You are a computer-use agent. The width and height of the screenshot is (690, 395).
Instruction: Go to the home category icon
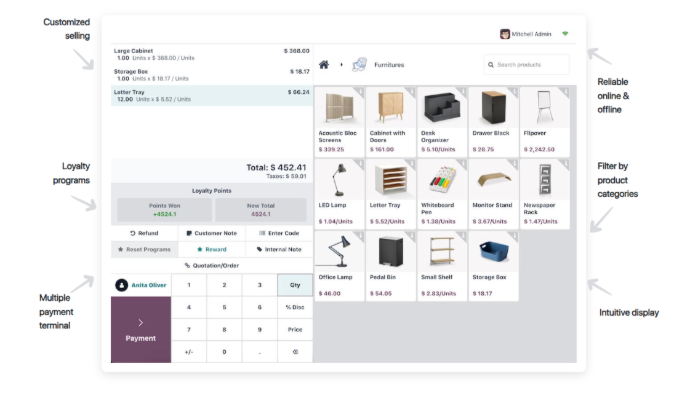click(324, 65)
